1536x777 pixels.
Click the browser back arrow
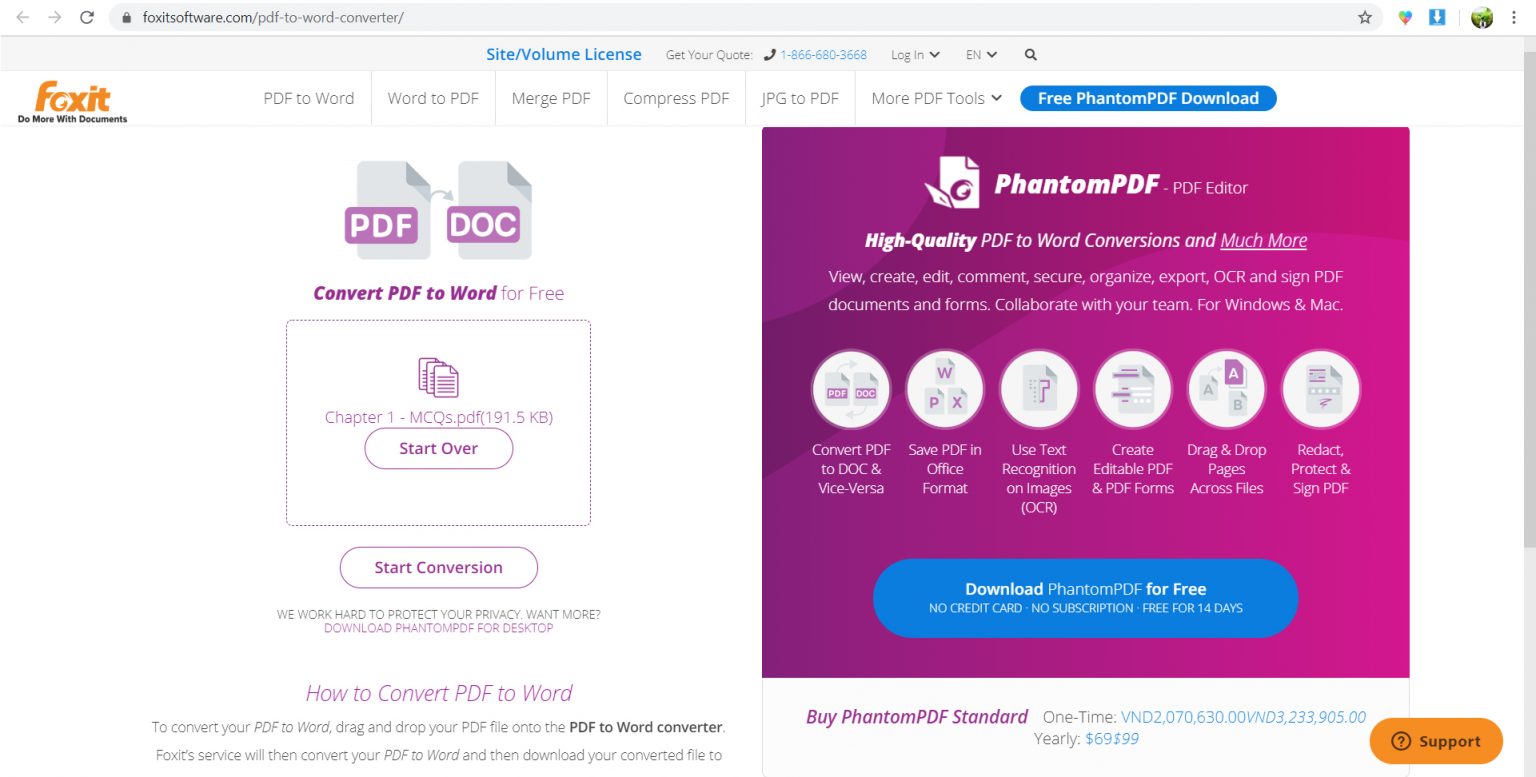click(23, 17)
